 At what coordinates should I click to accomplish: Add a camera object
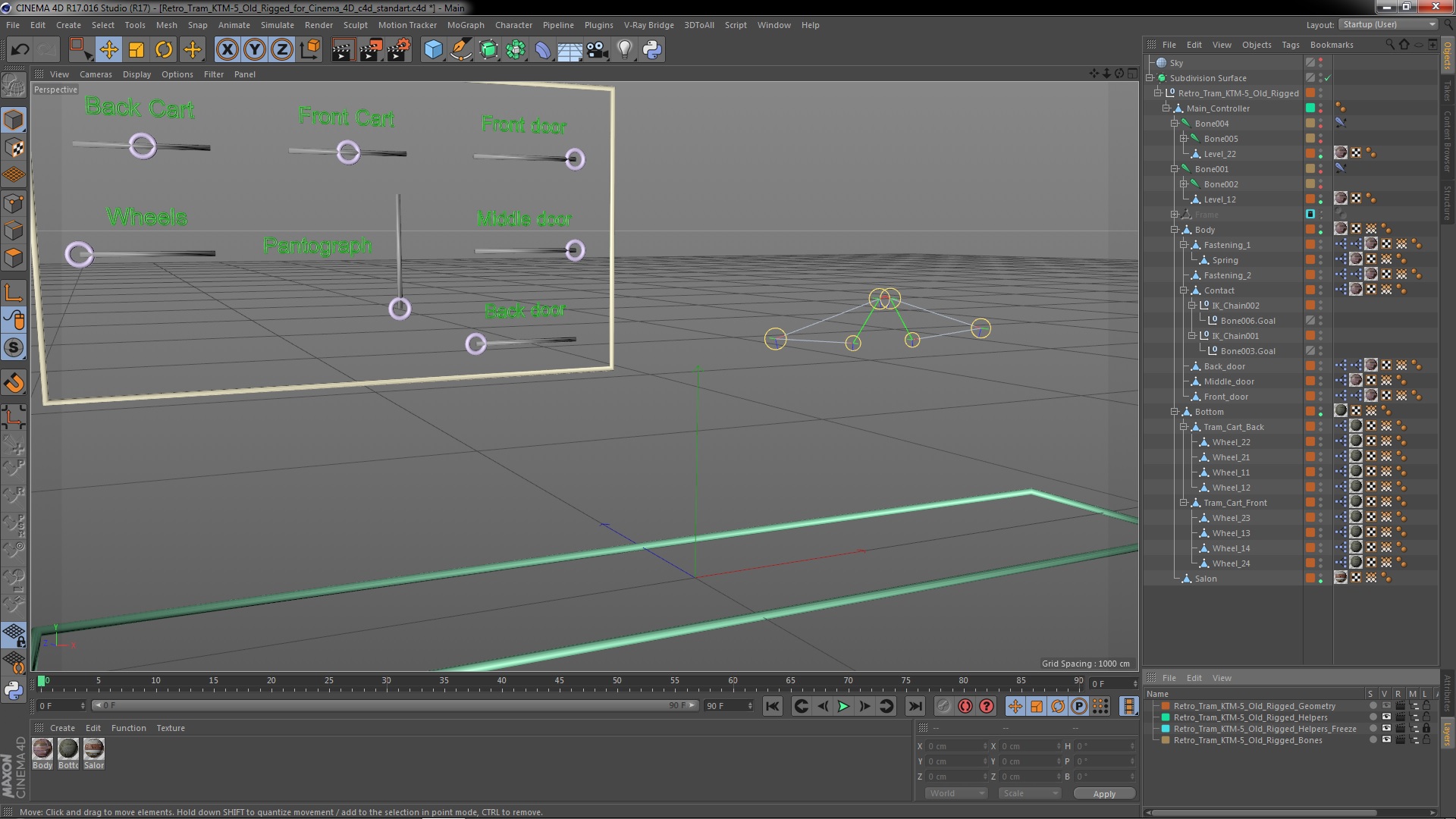click(598, 50)
